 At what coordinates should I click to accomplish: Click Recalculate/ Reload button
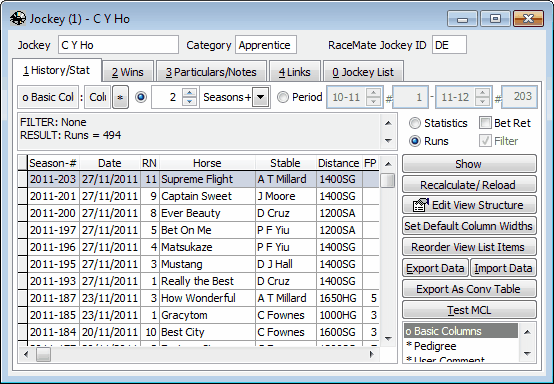point(469,184)
